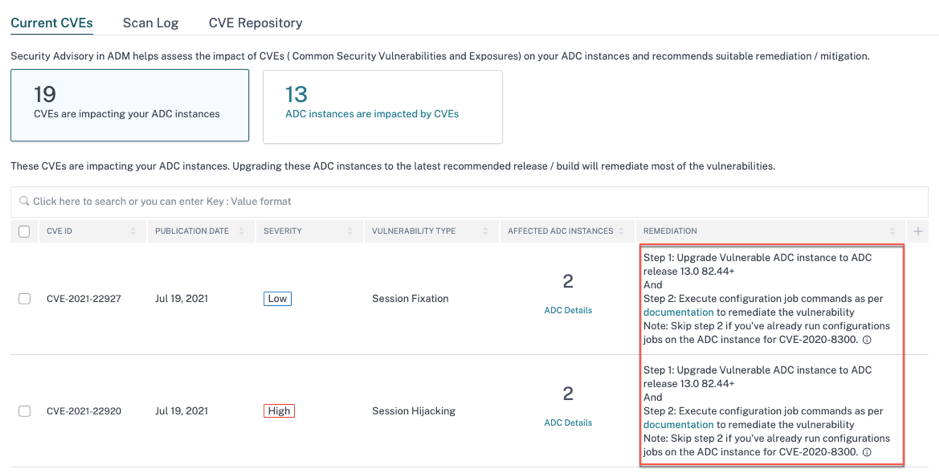Click the search magnifier icon

(24, 201)
